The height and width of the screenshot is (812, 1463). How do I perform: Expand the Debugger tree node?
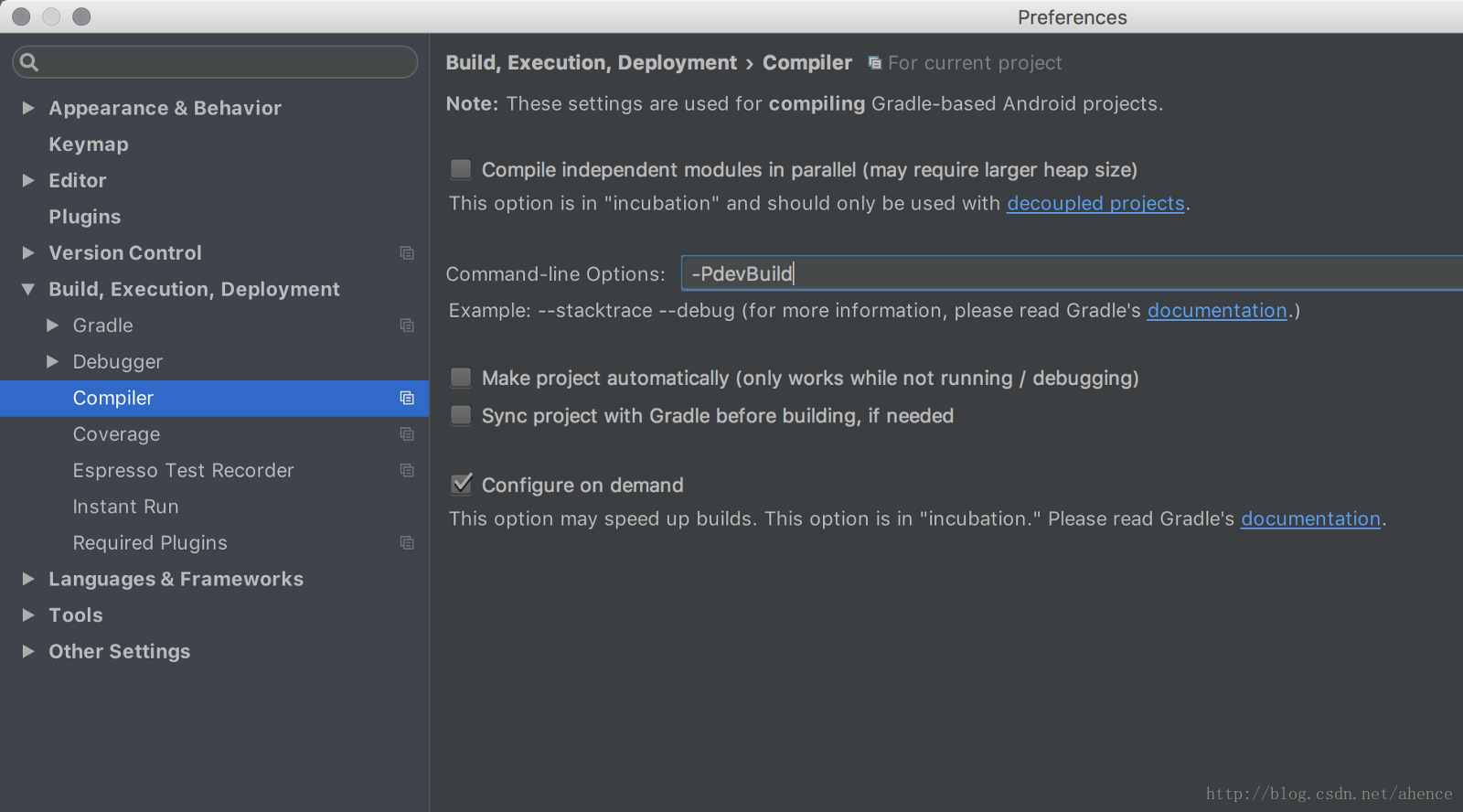tap(53, 362)
